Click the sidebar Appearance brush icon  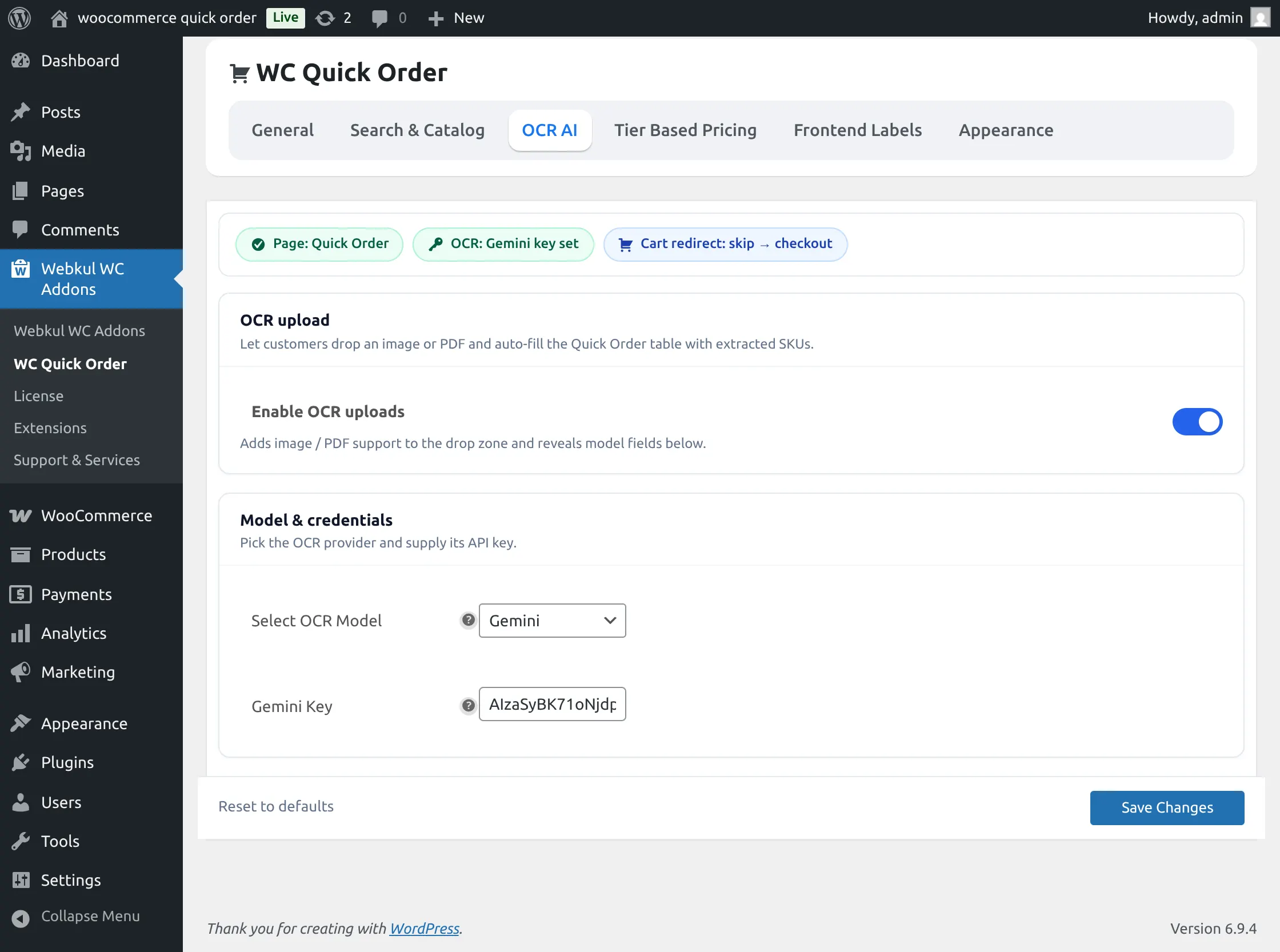tap(21, 723)
